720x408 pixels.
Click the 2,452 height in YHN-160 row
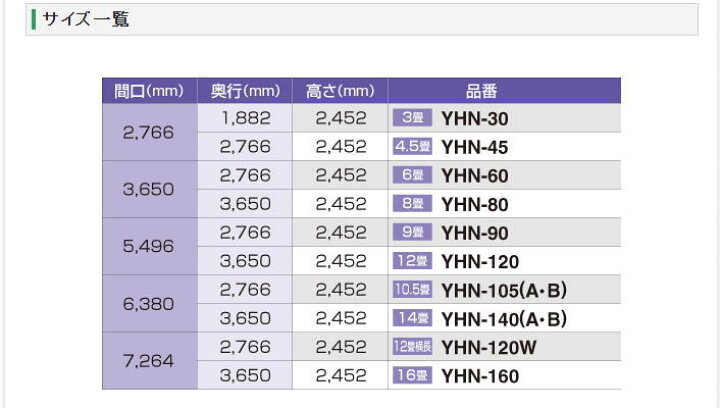click(341, 375)
